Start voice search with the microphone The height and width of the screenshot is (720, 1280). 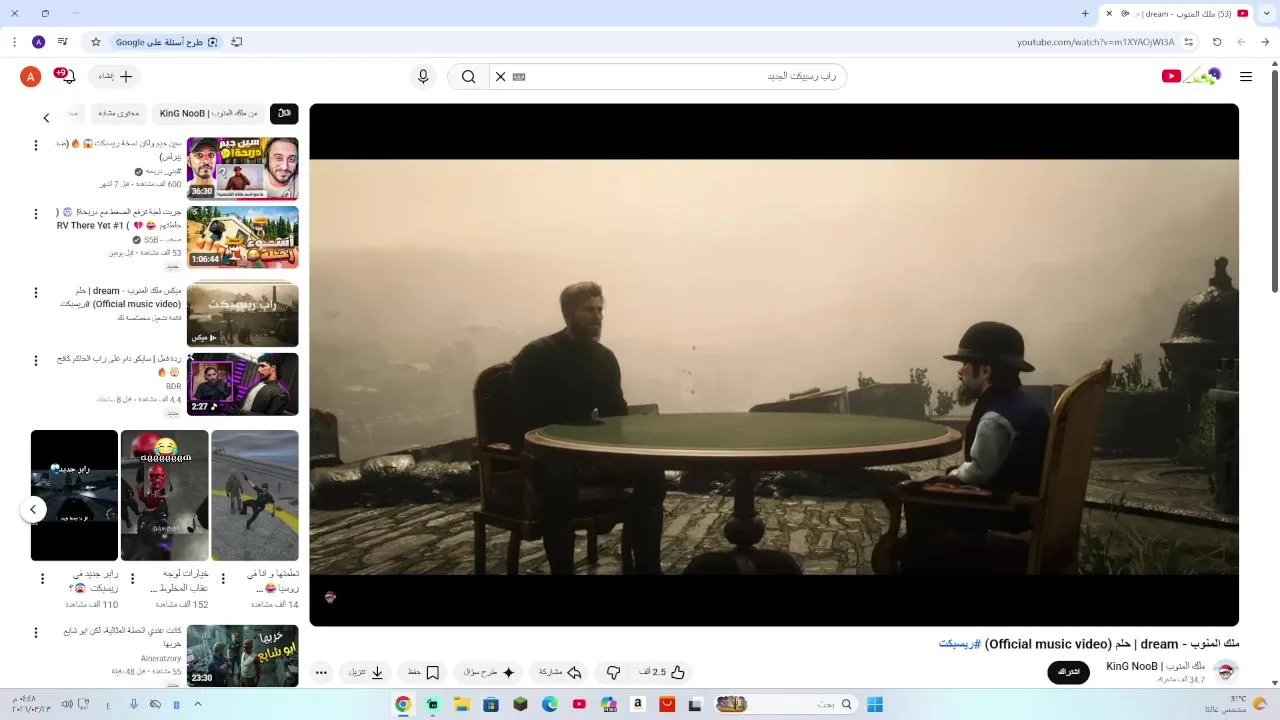point(423,76)
